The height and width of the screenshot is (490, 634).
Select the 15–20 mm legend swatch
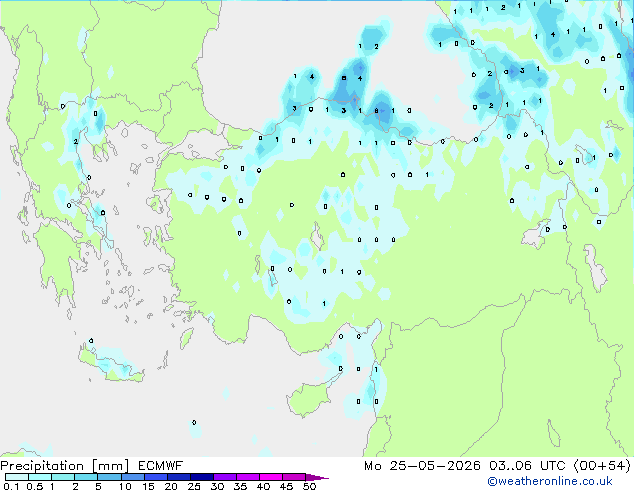coord(155,477)
